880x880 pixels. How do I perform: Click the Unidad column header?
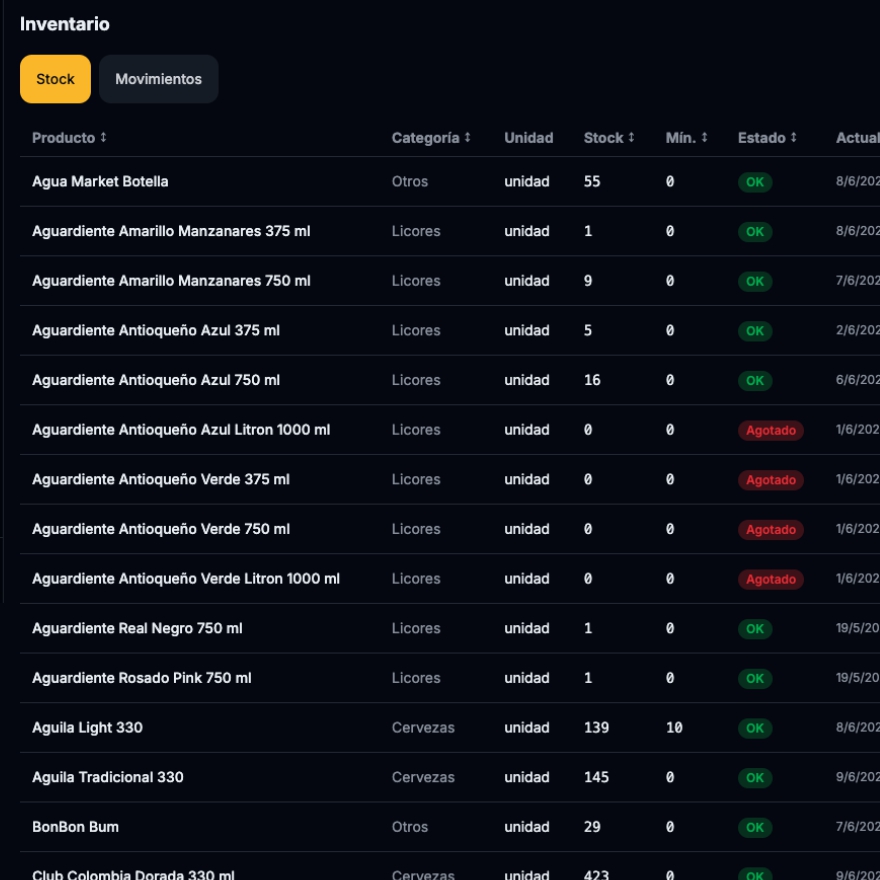(529, 138)
